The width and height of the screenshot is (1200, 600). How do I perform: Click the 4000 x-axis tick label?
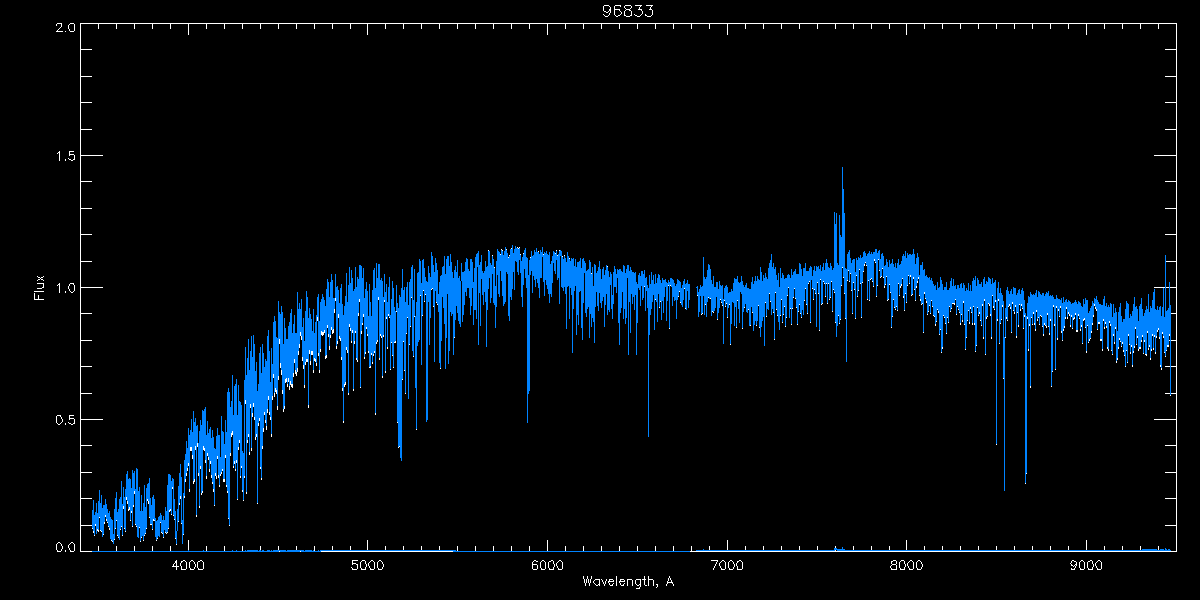pyautogui.click(x=188, y=565)
